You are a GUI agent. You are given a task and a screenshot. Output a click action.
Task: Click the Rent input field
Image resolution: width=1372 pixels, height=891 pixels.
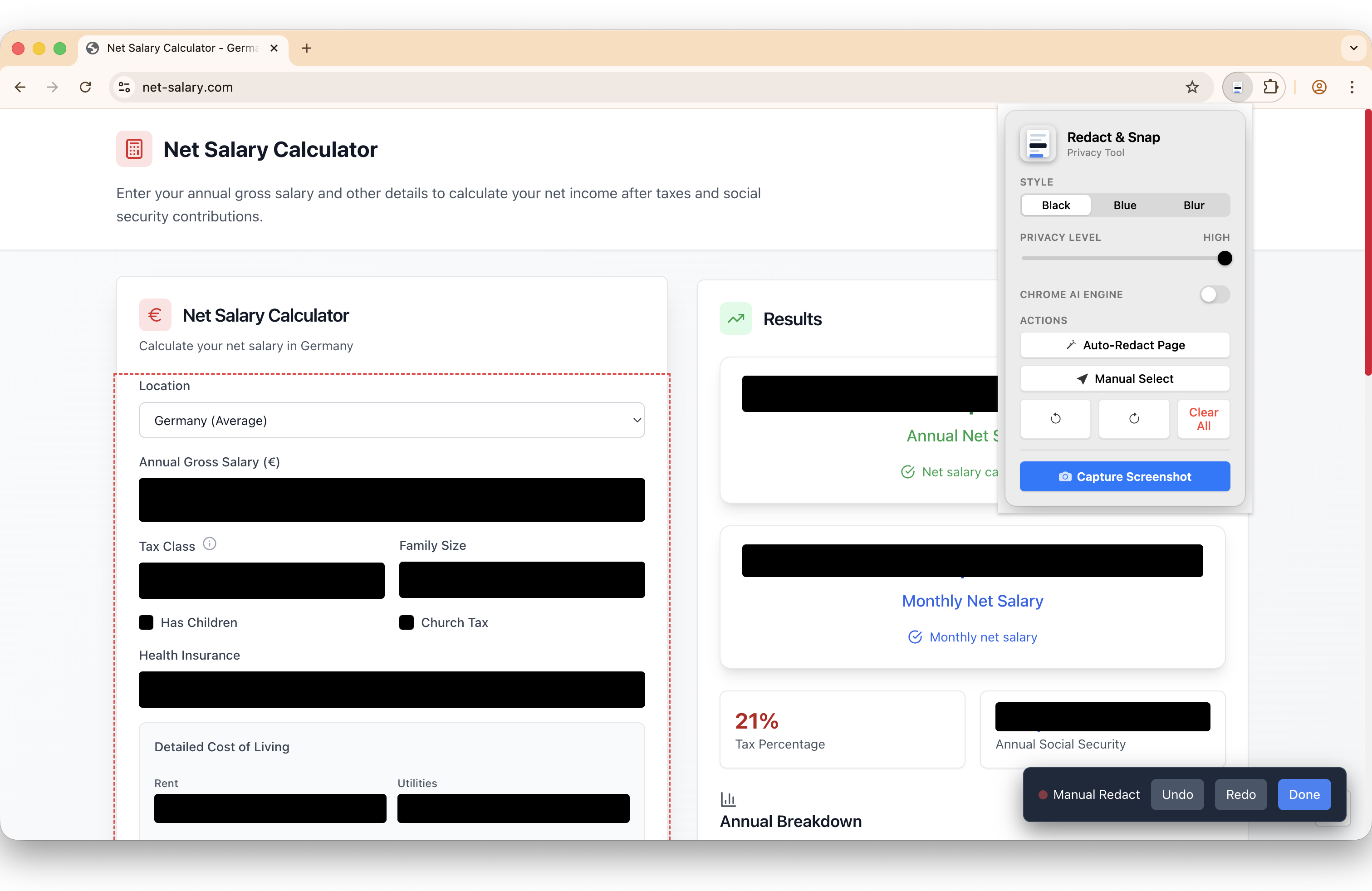270,808
